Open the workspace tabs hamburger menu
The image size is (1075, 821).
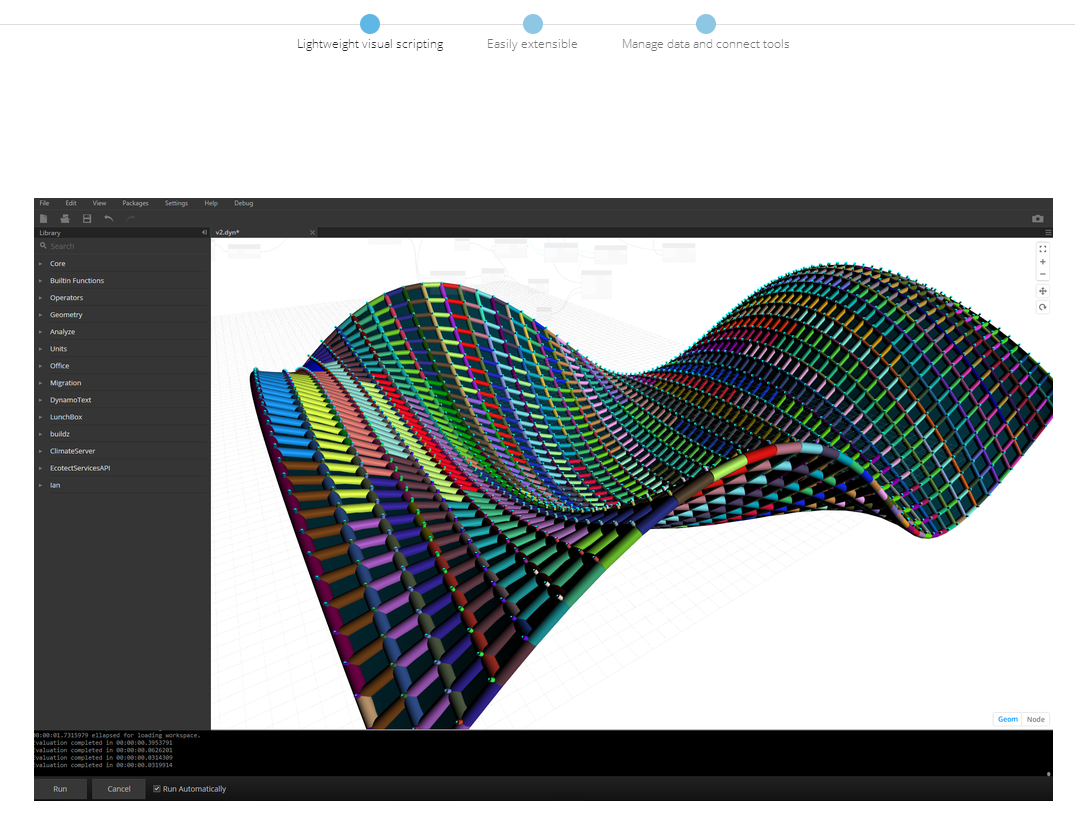point(1048,233)
